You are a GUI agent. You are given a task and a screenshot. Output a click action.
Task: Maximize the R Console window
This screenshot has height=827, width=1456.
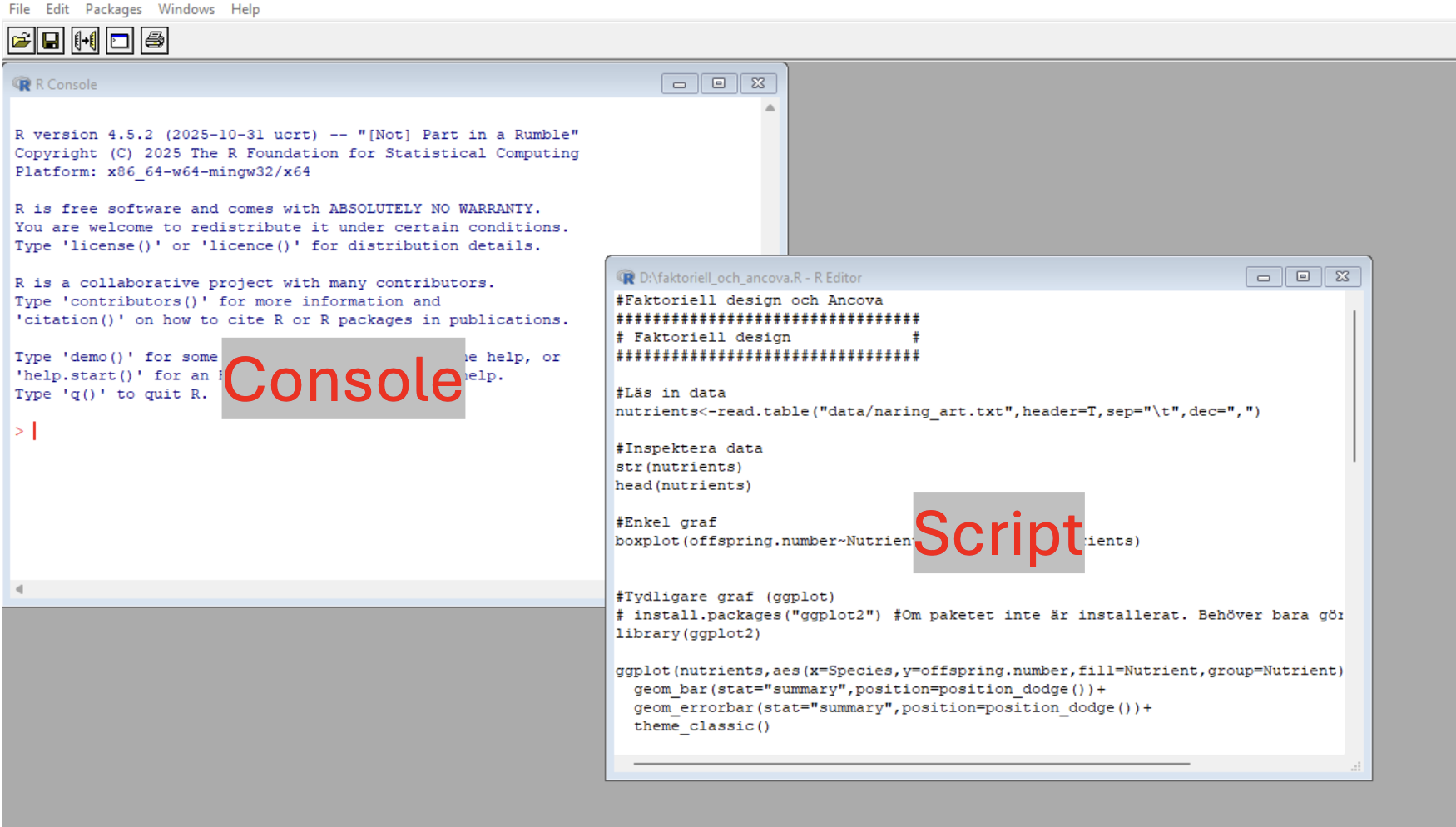tap(719, 83)
